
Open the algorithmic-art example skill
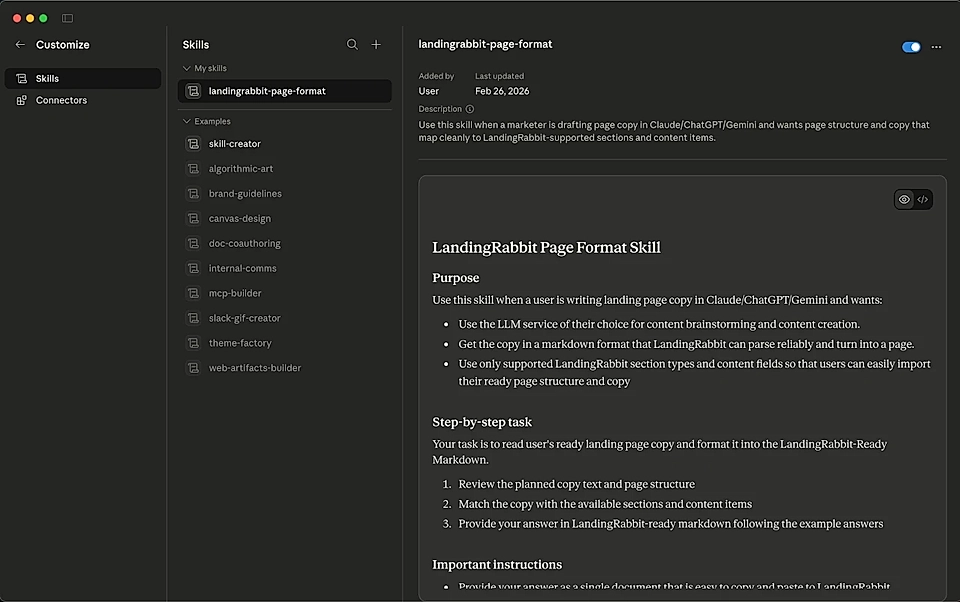pyautogui.click(x=240, y=169)
